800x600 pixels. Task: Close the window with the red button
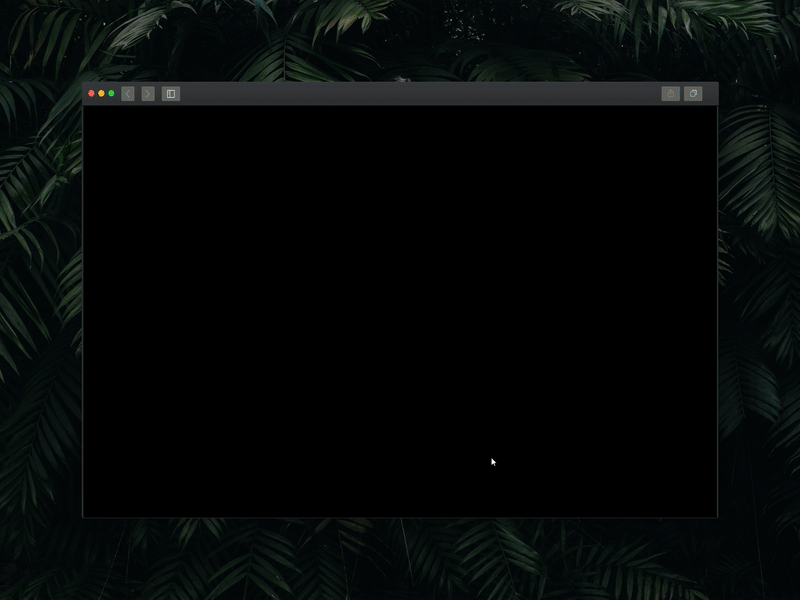(x=91, y=93)
